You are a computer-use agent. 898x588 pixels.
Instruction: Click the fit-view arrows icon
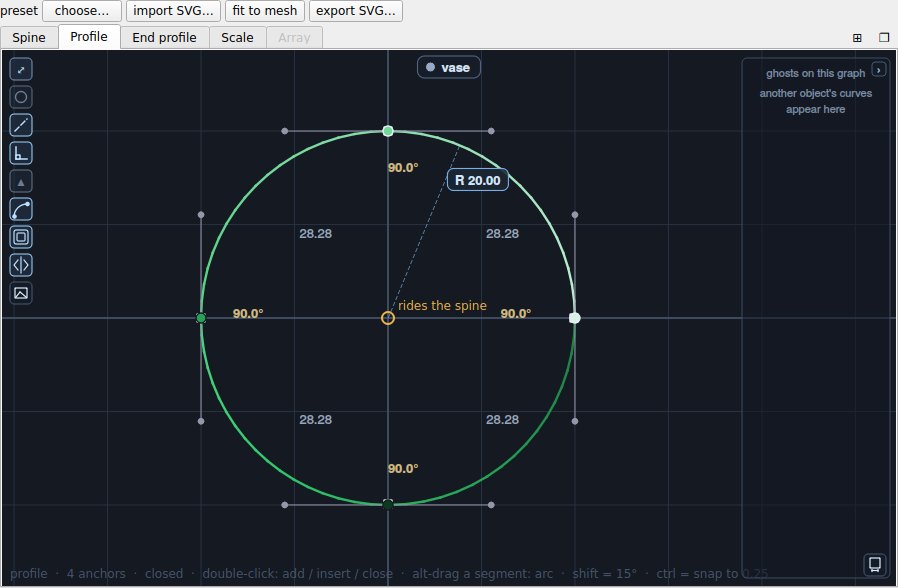(x=21, y=69)
